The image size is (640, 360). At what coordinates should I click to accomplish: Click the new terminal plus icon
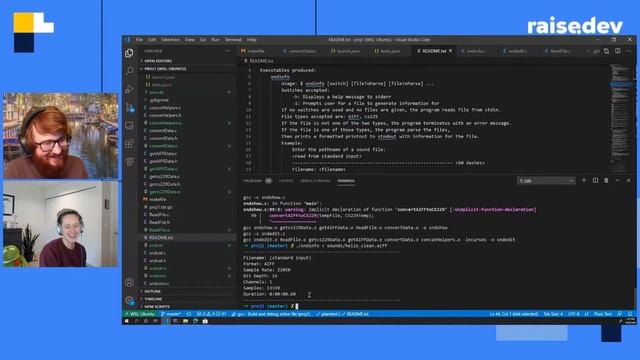coord(584,180)
